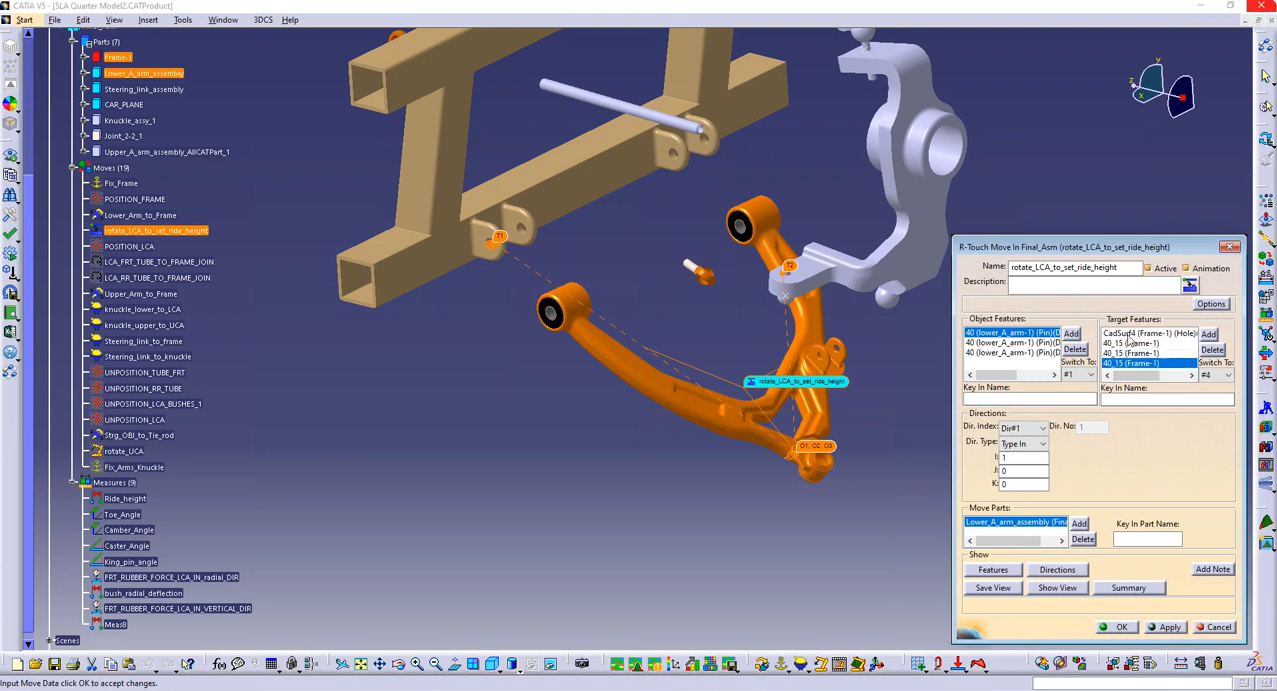The image size is (1277, 691).
Task: Activate the Zoom In magnifier tool
Action: pos(417,663)
